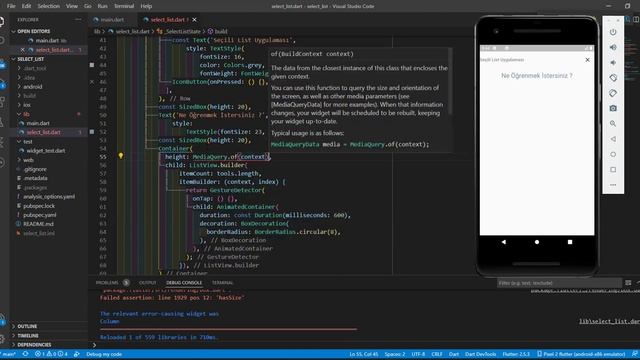640x360 pixels.
Task: Tap the home button on phone navigation bar
Action: pyautogui.click(x=537, y=242)
